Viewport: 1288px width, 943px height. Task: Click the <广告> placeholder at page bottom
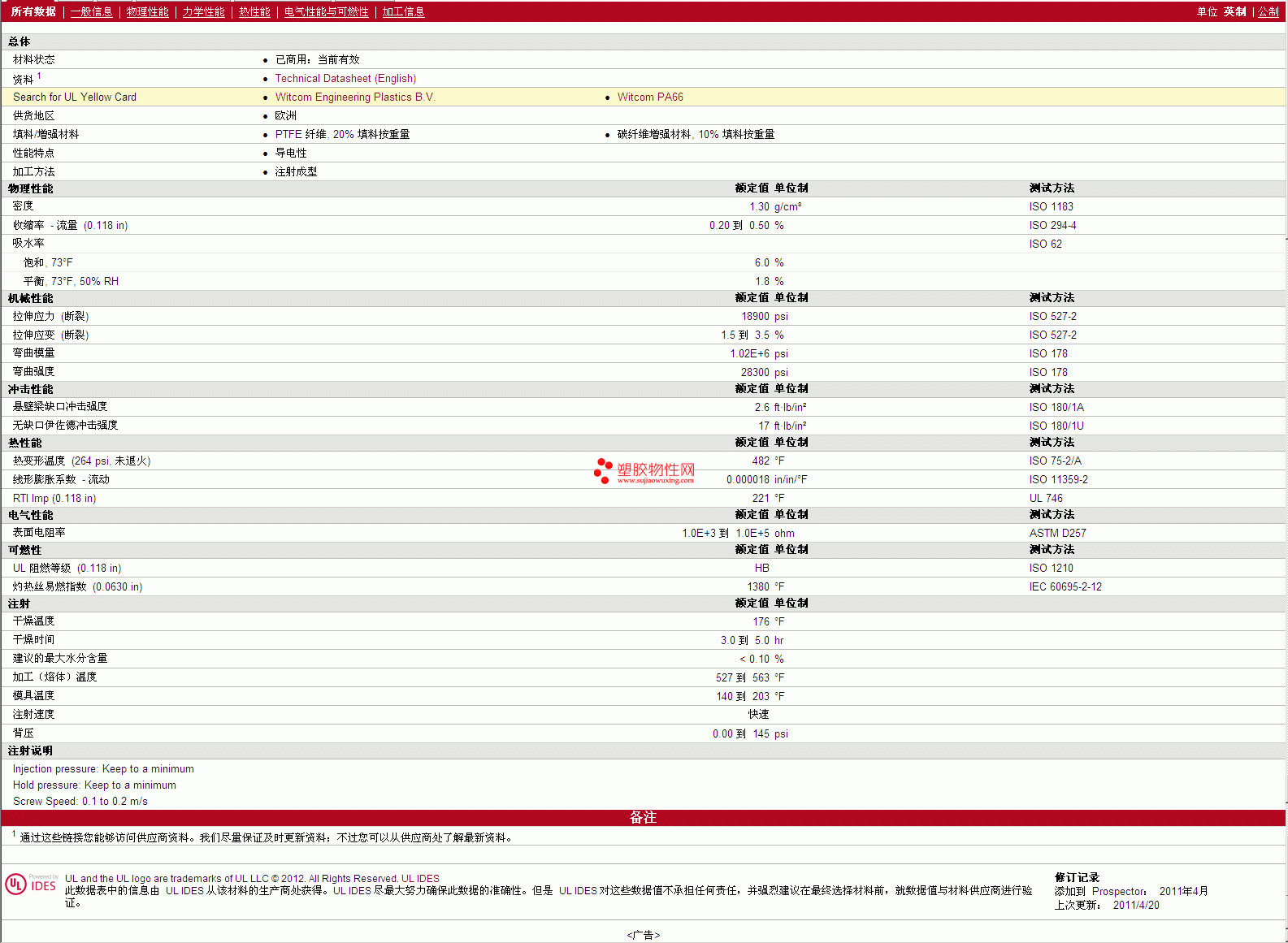tap(643, 935)
